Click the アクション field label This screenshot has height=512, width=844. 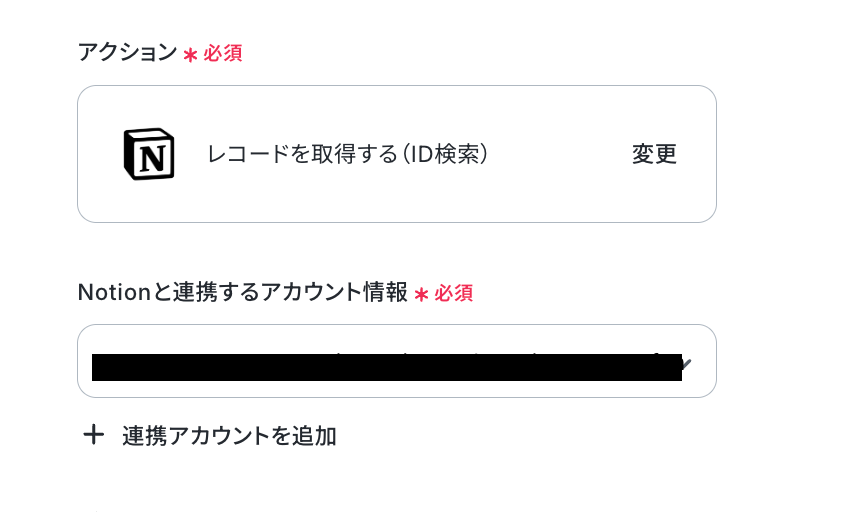tap(127, 52)
